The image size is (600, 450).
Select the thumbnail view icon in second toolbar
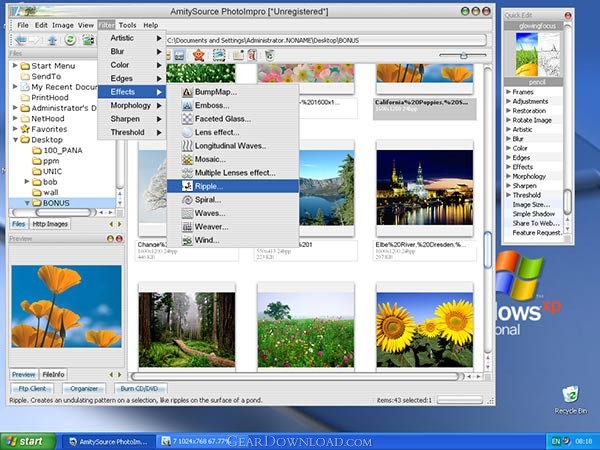(x=179, y=56)
